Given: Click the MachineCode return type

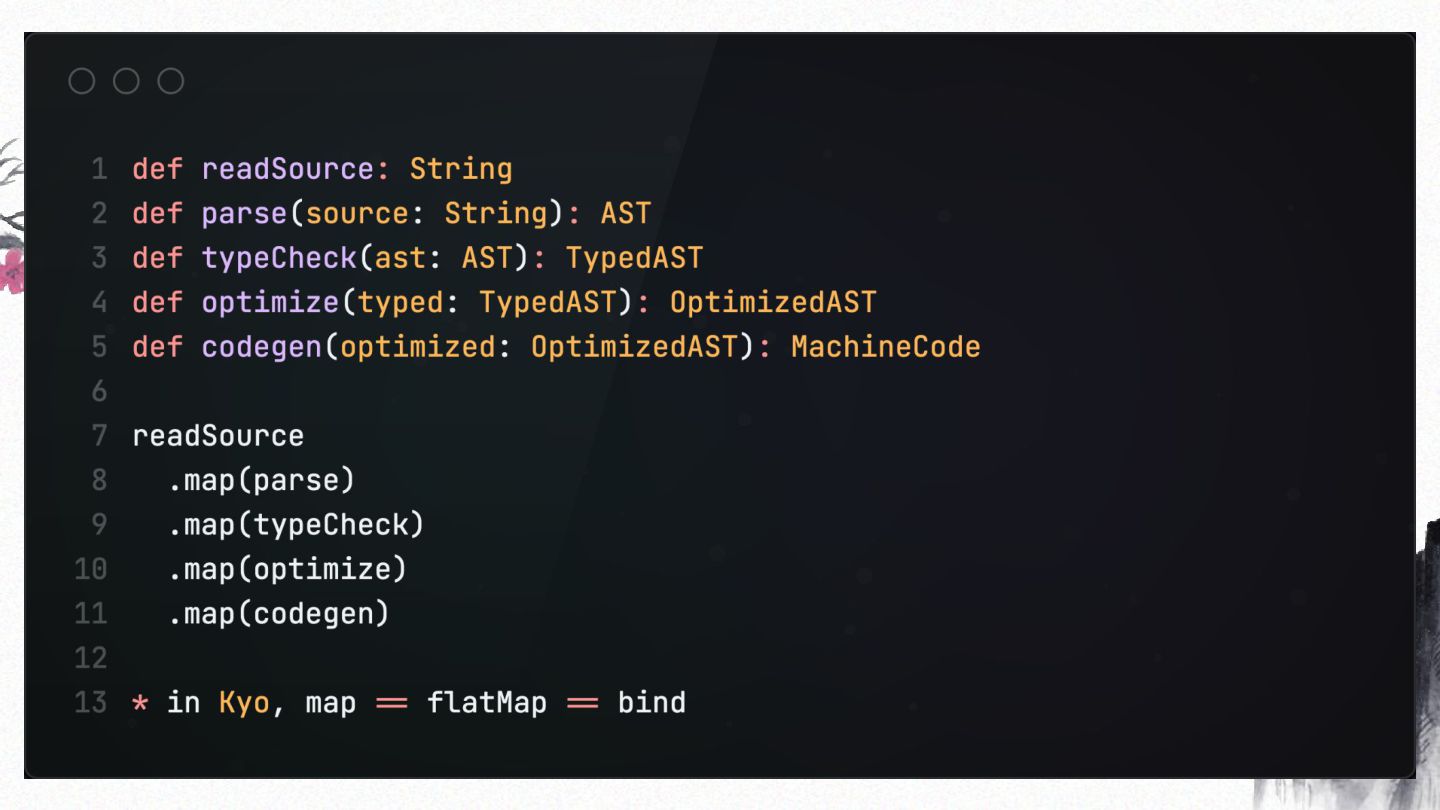Looking at the screenshot, I should click(x=885, y=347).
